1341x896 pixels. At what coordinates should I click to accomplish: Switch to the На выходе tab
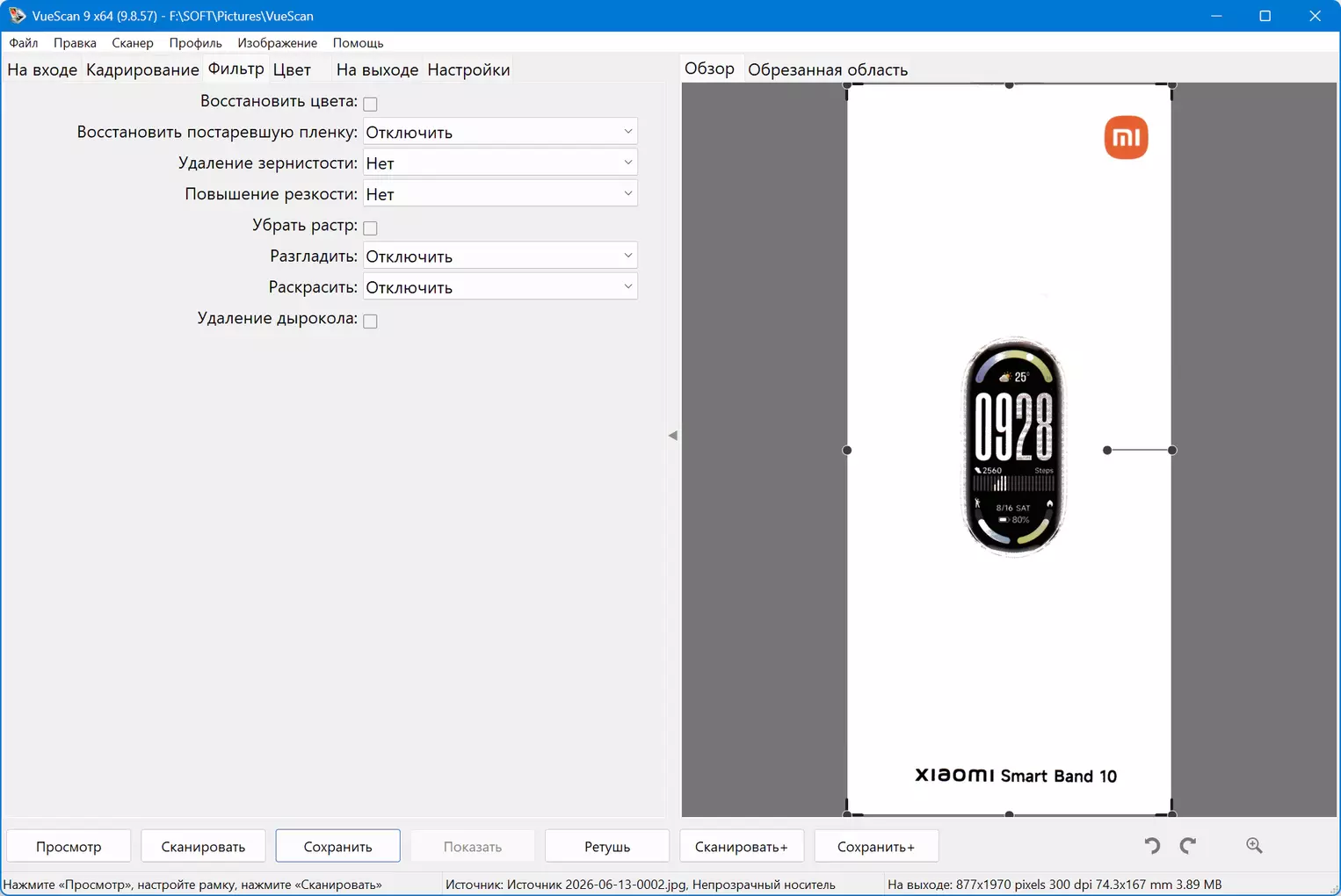coord(377,69)
